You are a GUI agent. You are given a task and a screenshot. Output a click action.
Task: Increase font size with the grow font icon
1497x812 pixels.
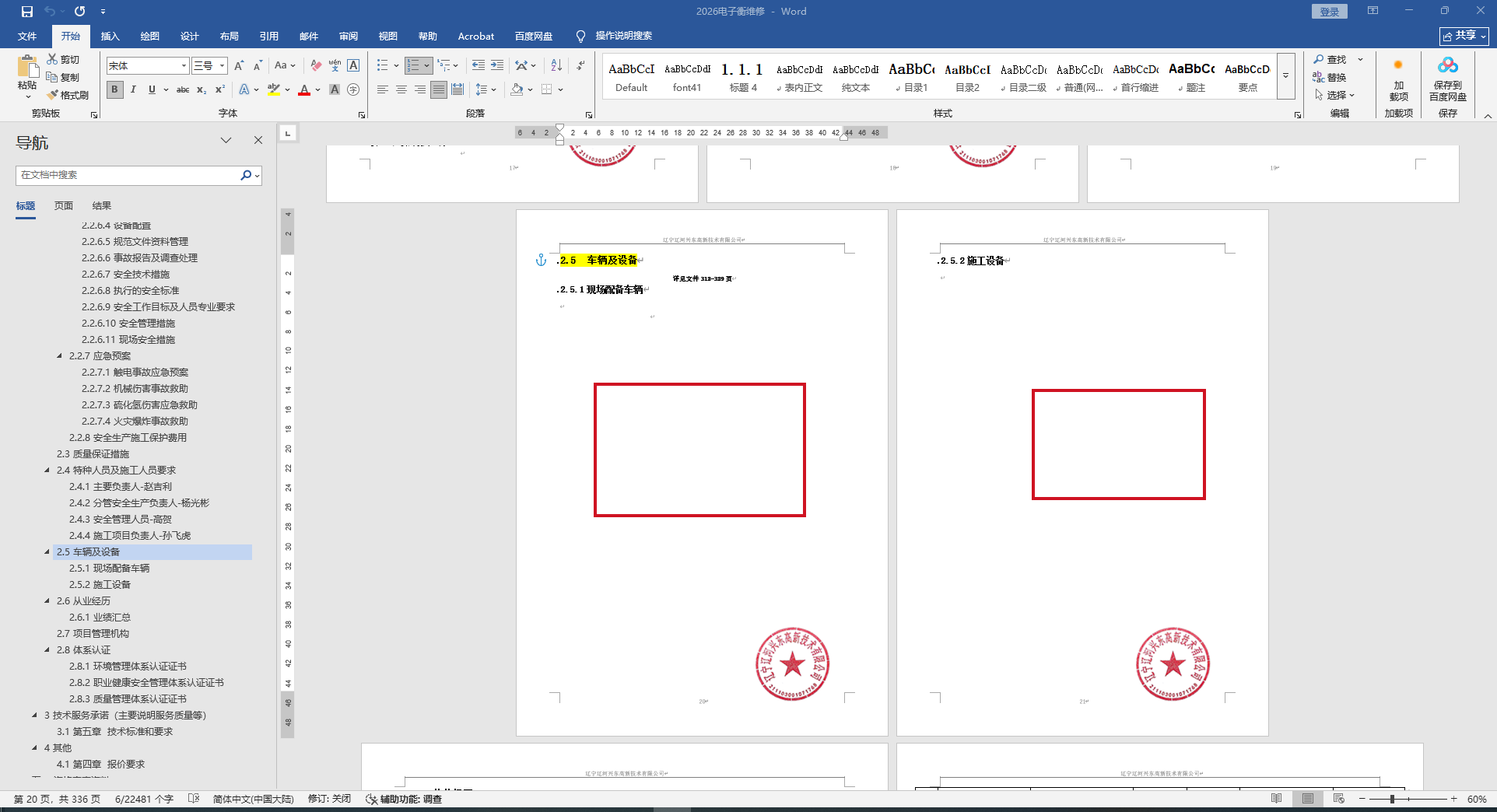click(239, 66)
